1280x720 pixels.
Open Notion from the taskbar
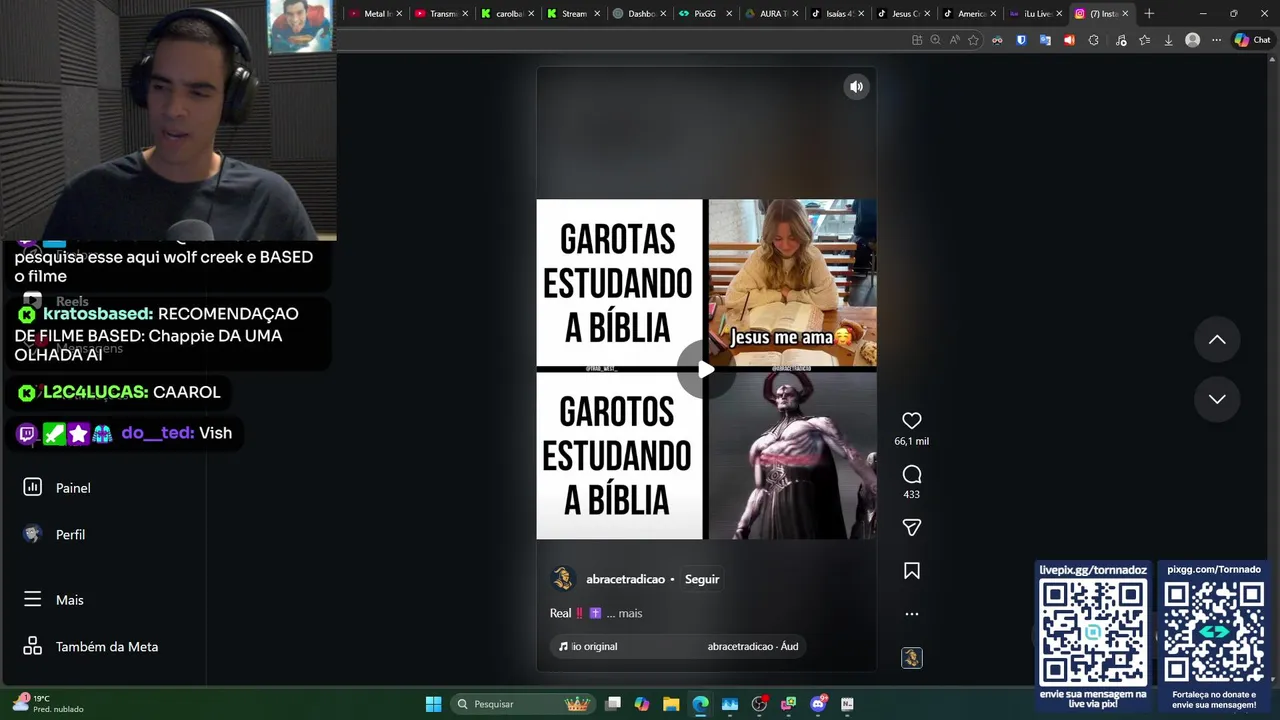[847, 704]
